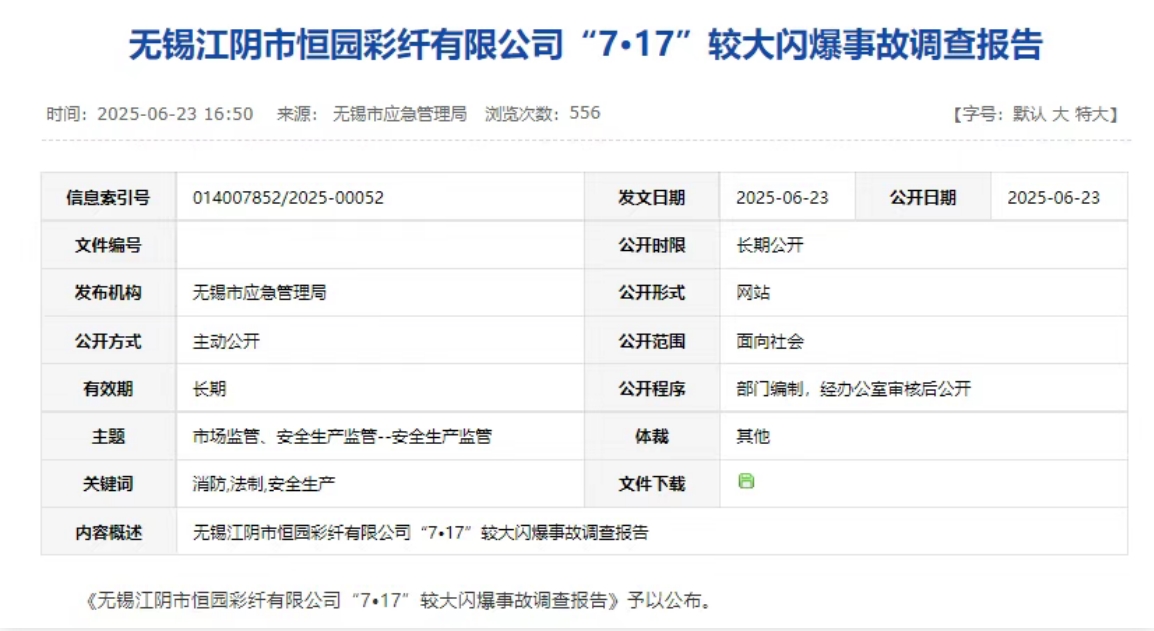
Task: Click the 有效期 label cell
Action: pos(108,389)
